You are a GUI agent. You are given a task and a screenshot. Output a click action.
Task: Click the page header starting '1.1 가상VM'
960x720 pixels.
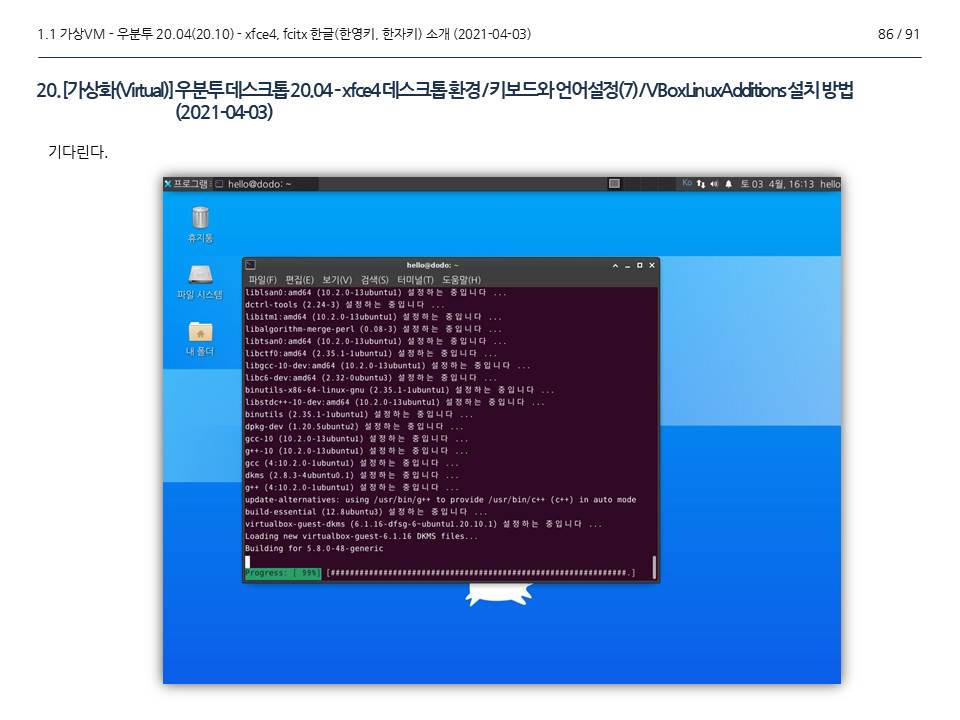[284, 34]
